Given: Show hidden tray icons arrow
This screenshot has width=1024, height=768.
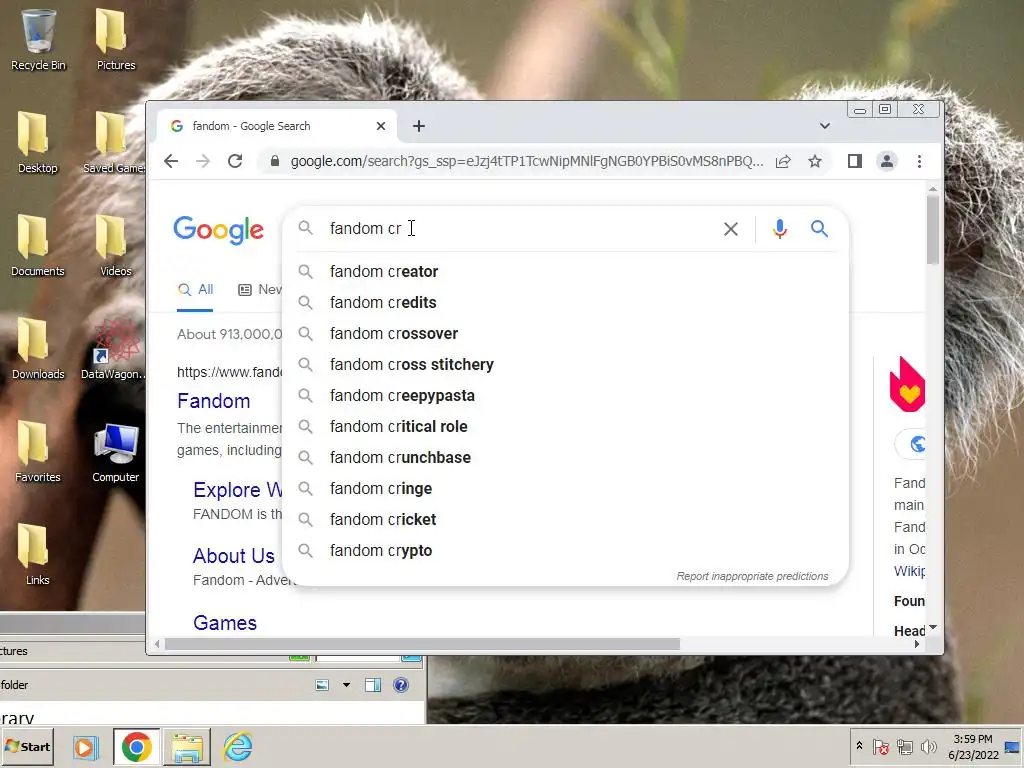Looking at the screenshot, I should coord(859,746).
